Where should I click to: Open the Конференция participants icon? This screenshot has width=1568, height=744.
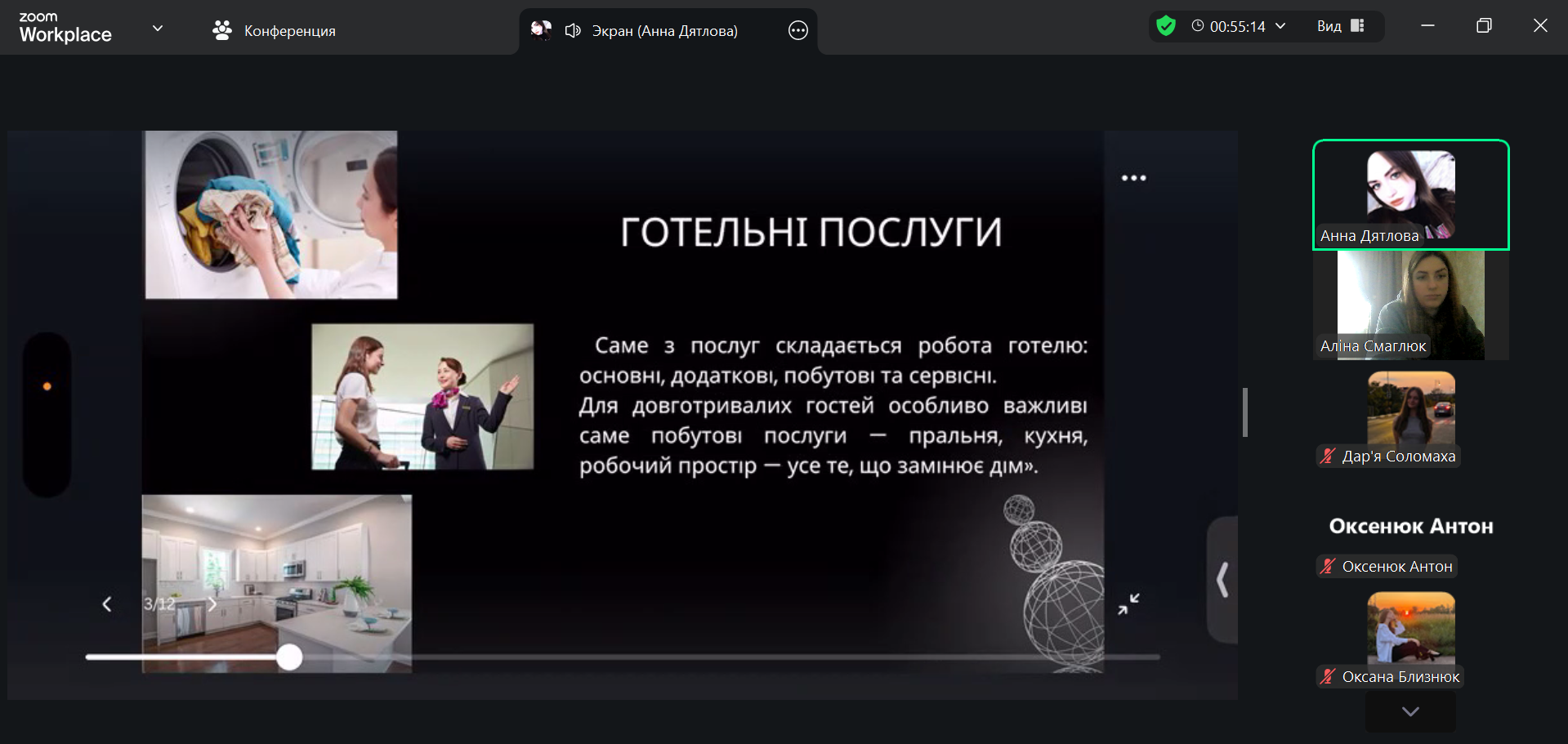coord(221,31)
